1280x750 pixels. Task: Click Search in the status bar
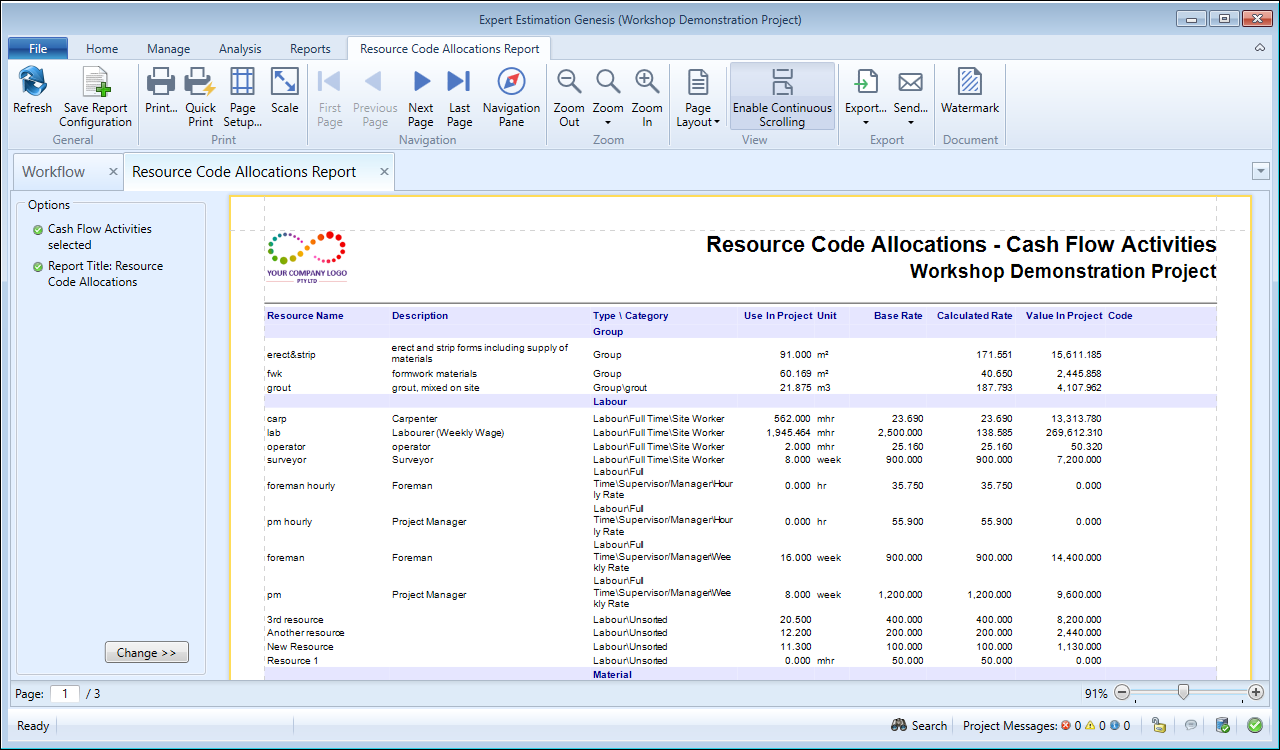click(919, 726)
